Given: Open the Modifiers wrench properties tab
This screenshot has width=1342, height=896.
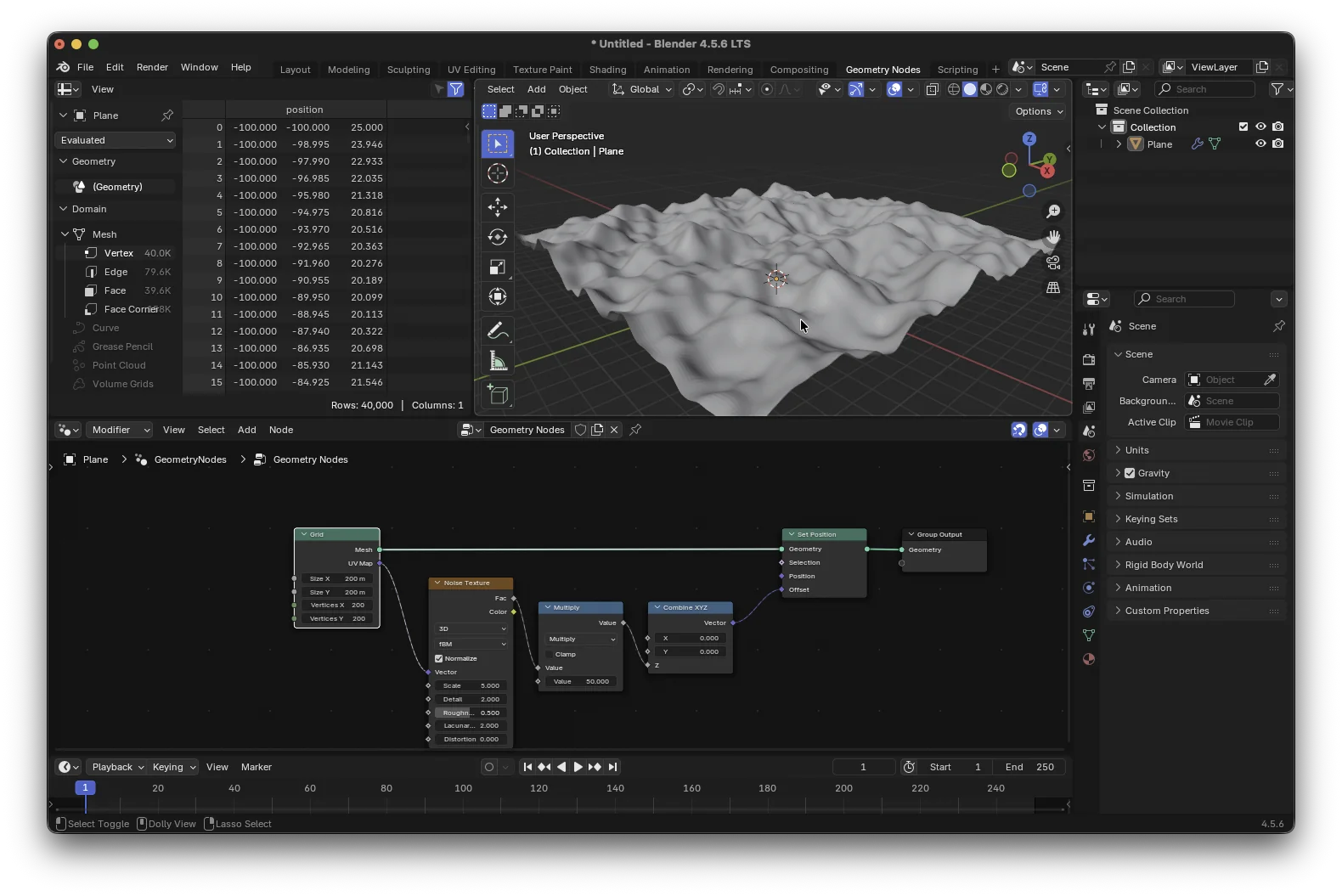Looking at the screenshot, I should [x=1089, y=540].
